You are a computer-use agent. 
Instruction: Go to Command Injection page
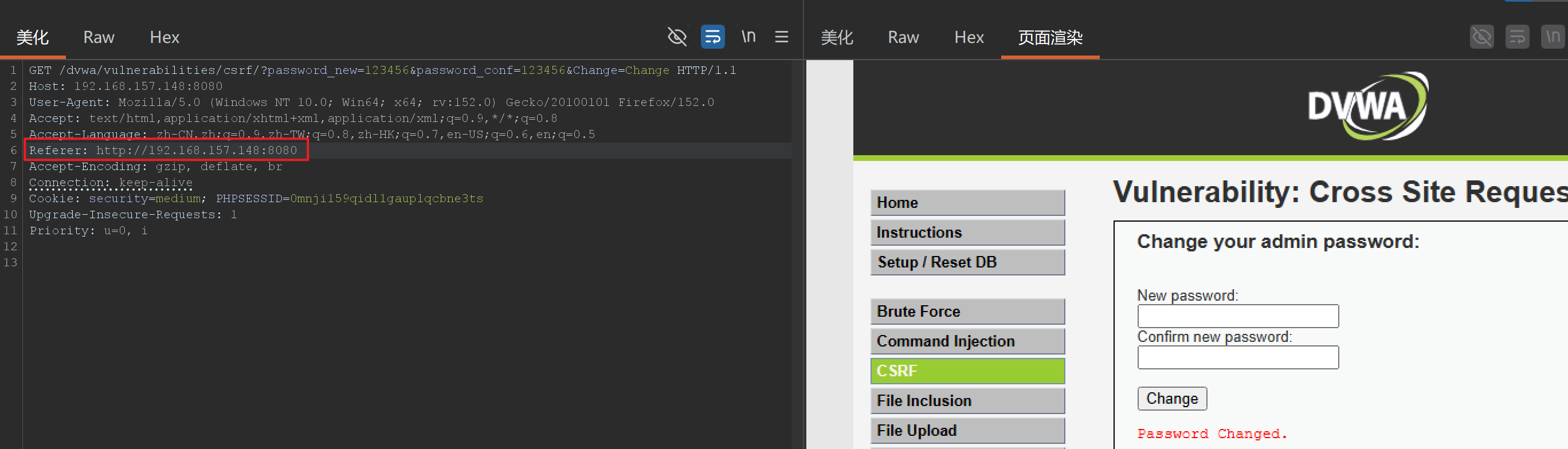(x=967, y=341)
